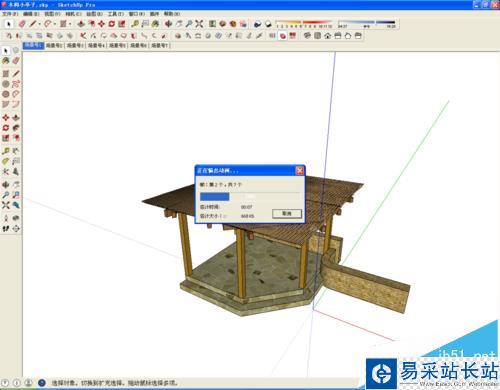Viewport: 500px width, 390px height.
Task: Choose Offset tool in left palette
Action: coord(16,138)
